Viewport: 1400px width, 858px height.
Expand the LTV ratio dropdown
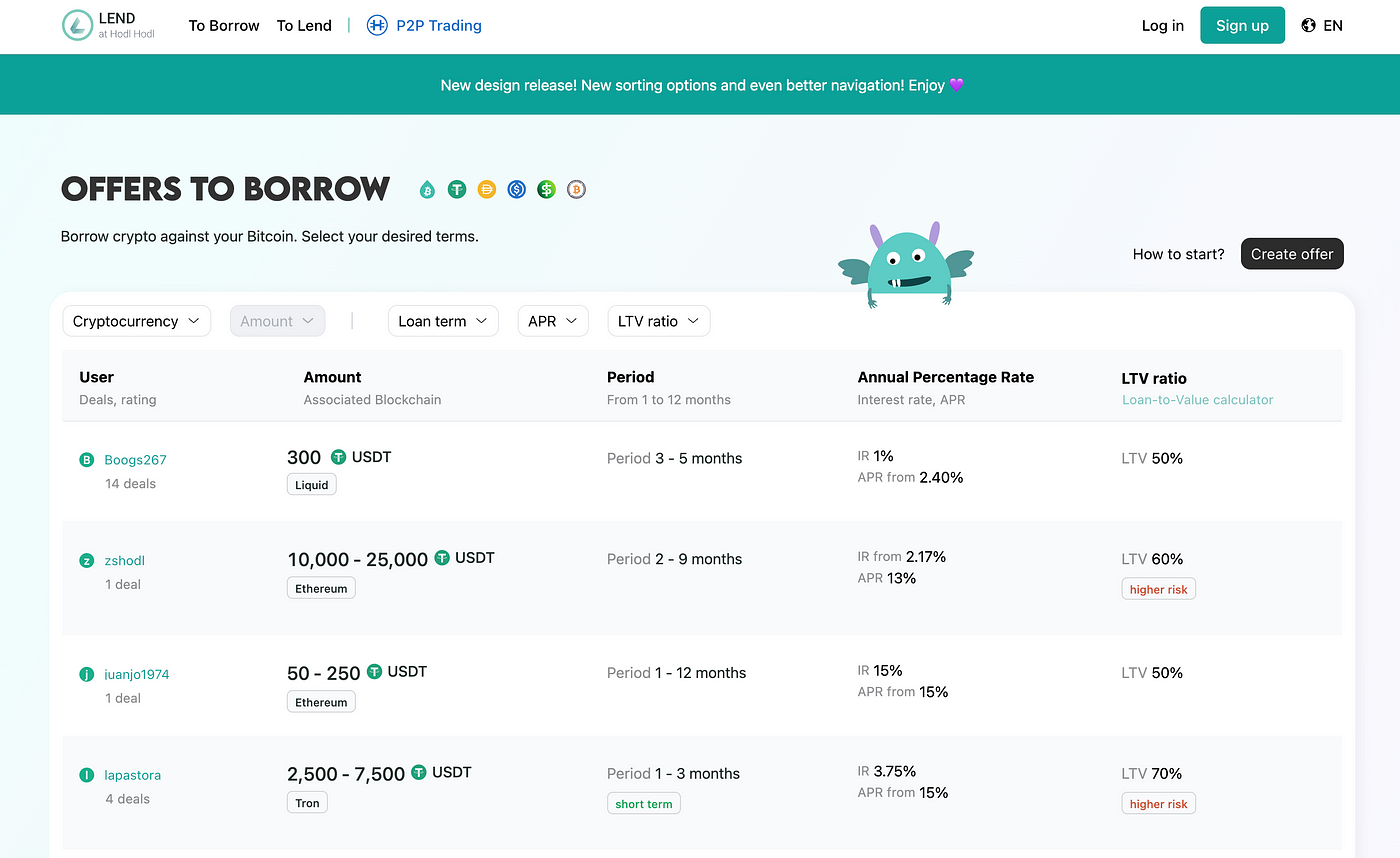pos(659,321)
